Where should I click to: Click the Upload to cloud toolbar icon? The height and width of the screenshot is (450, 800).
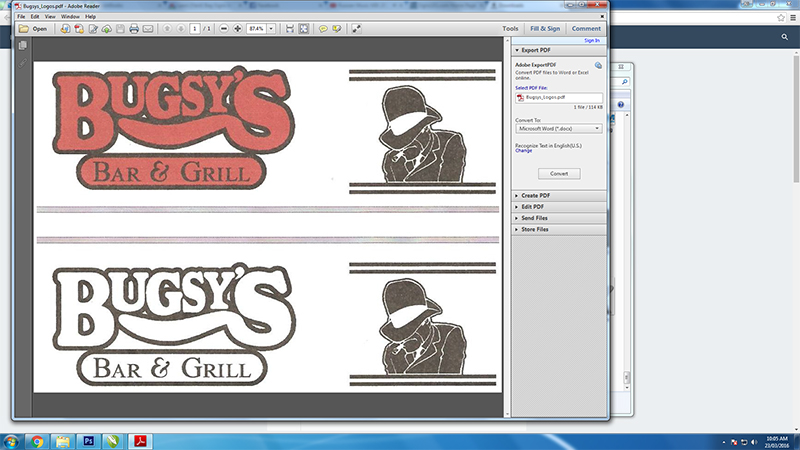[107, 29]
